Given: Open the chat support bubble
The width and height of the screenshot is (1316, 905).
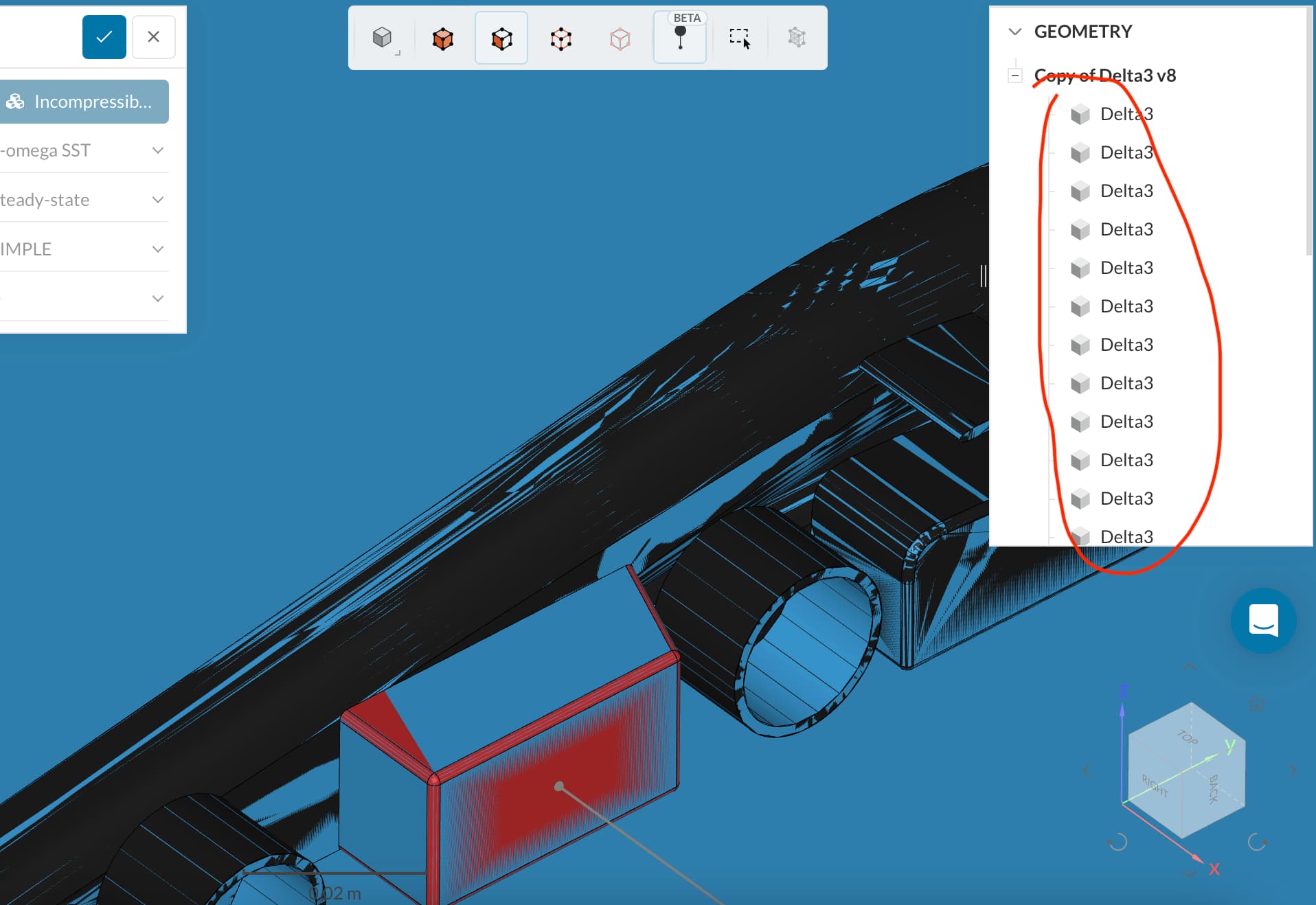Looking at the screenshot, I should click(x=1264, y=620).
